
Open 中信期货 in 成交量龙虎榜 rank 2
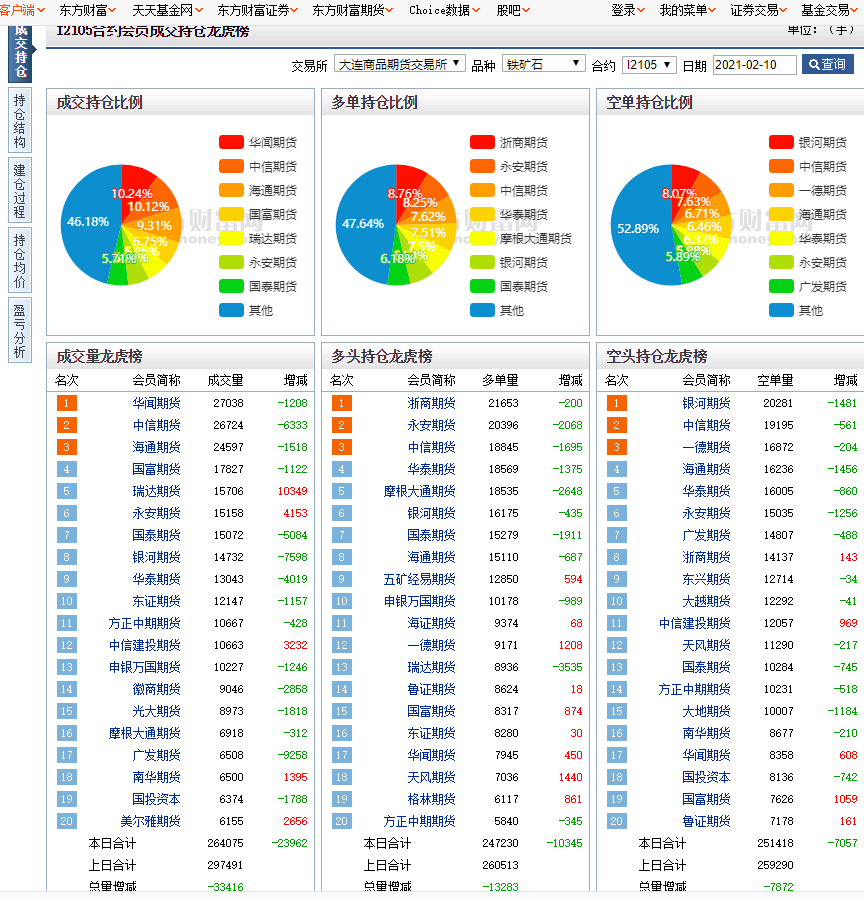point(156,425)
